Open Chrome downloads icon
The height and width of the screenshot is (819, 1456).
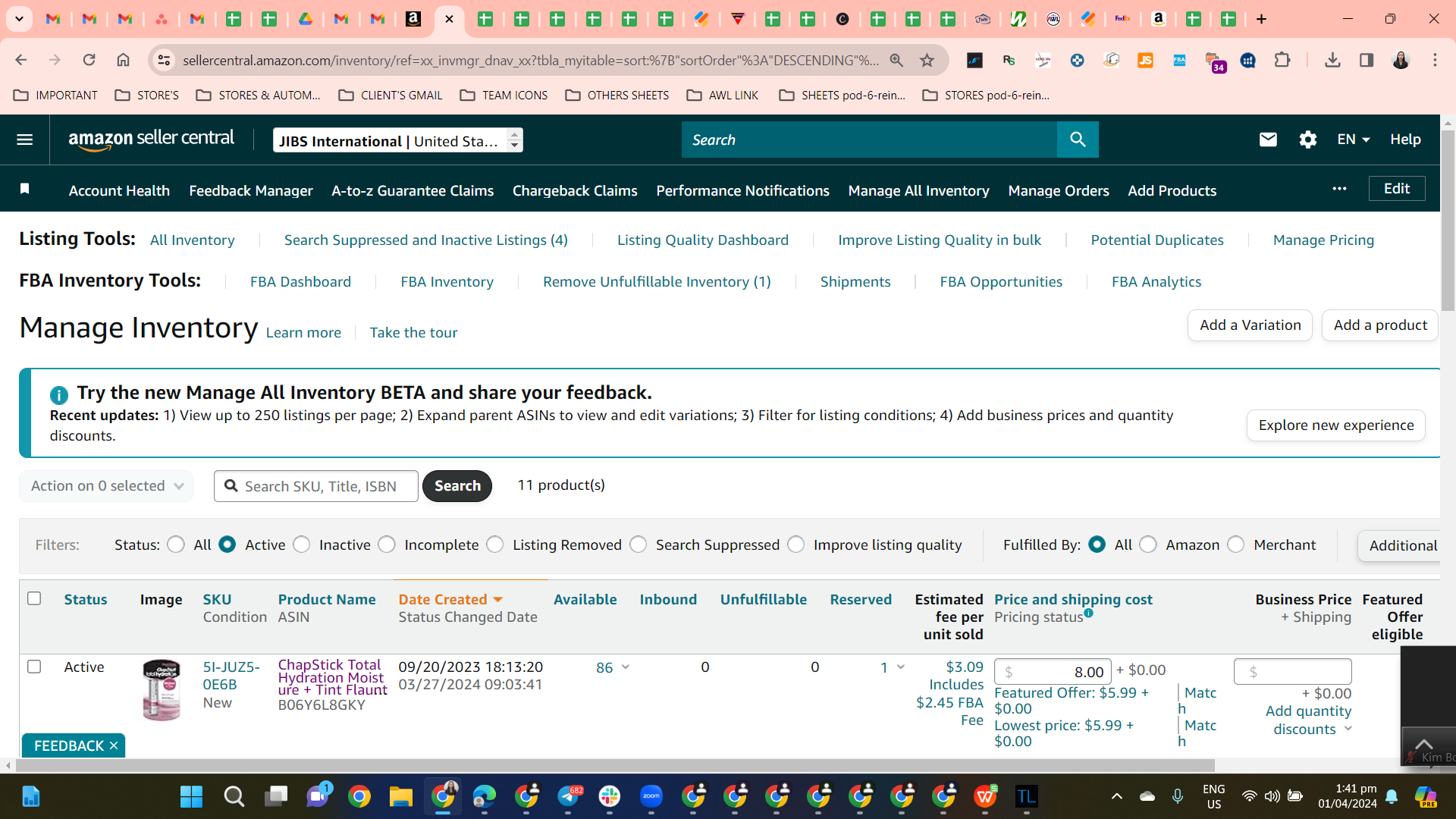pos(1332,60)
